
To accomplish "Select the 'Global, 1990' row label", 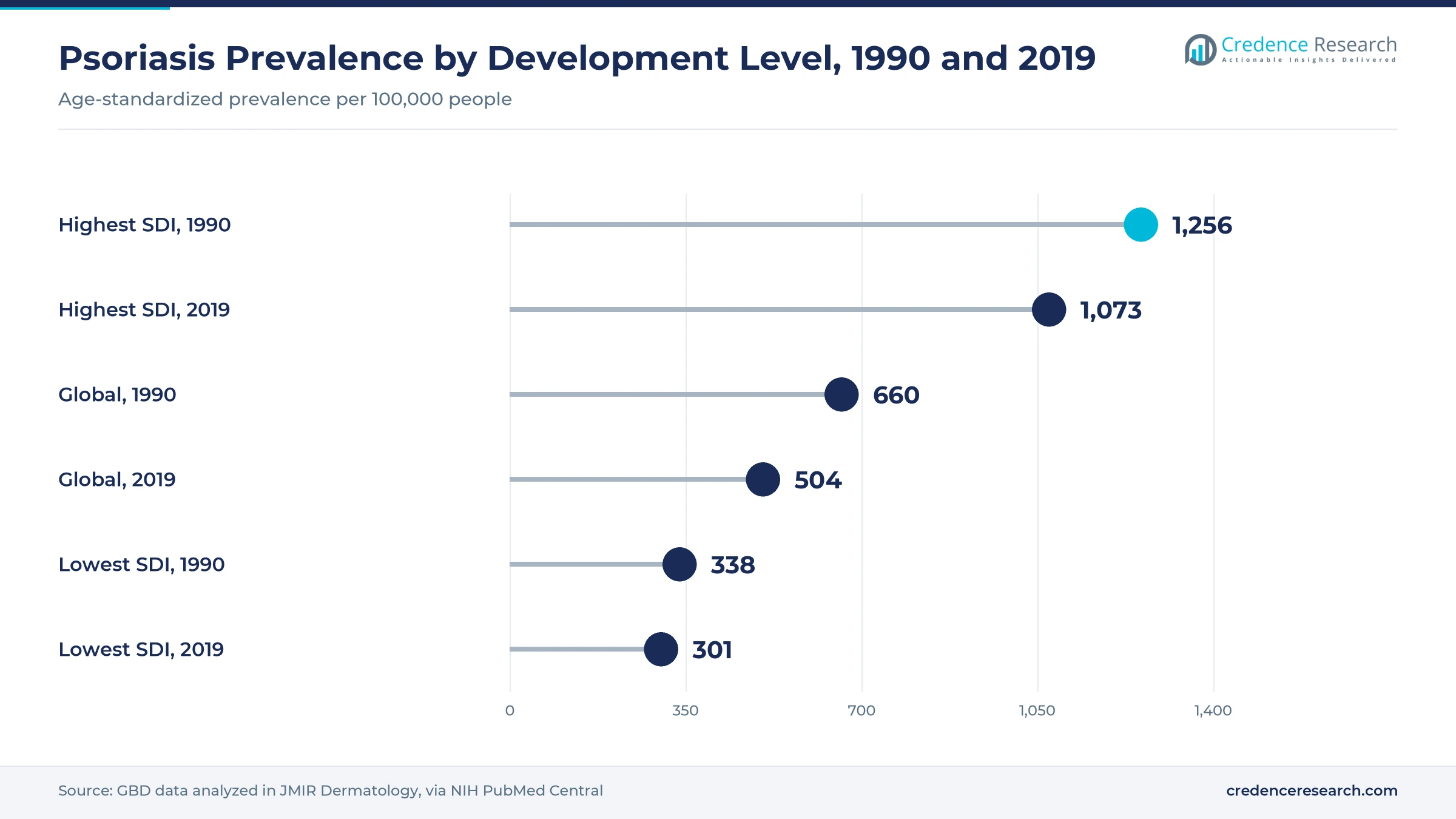I will click(x=117, y=395).
